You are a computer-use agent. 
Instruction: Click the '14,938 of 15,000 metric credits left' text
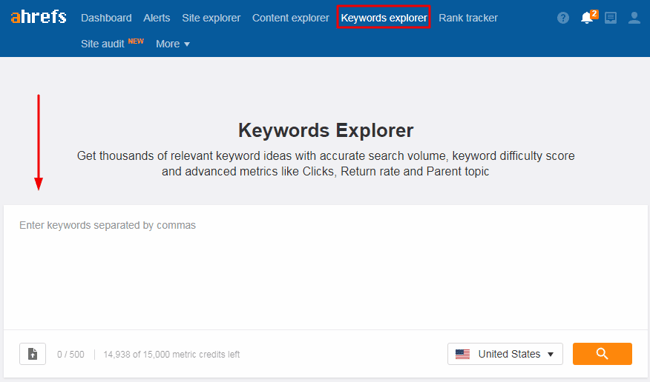[x=172, y=355]
